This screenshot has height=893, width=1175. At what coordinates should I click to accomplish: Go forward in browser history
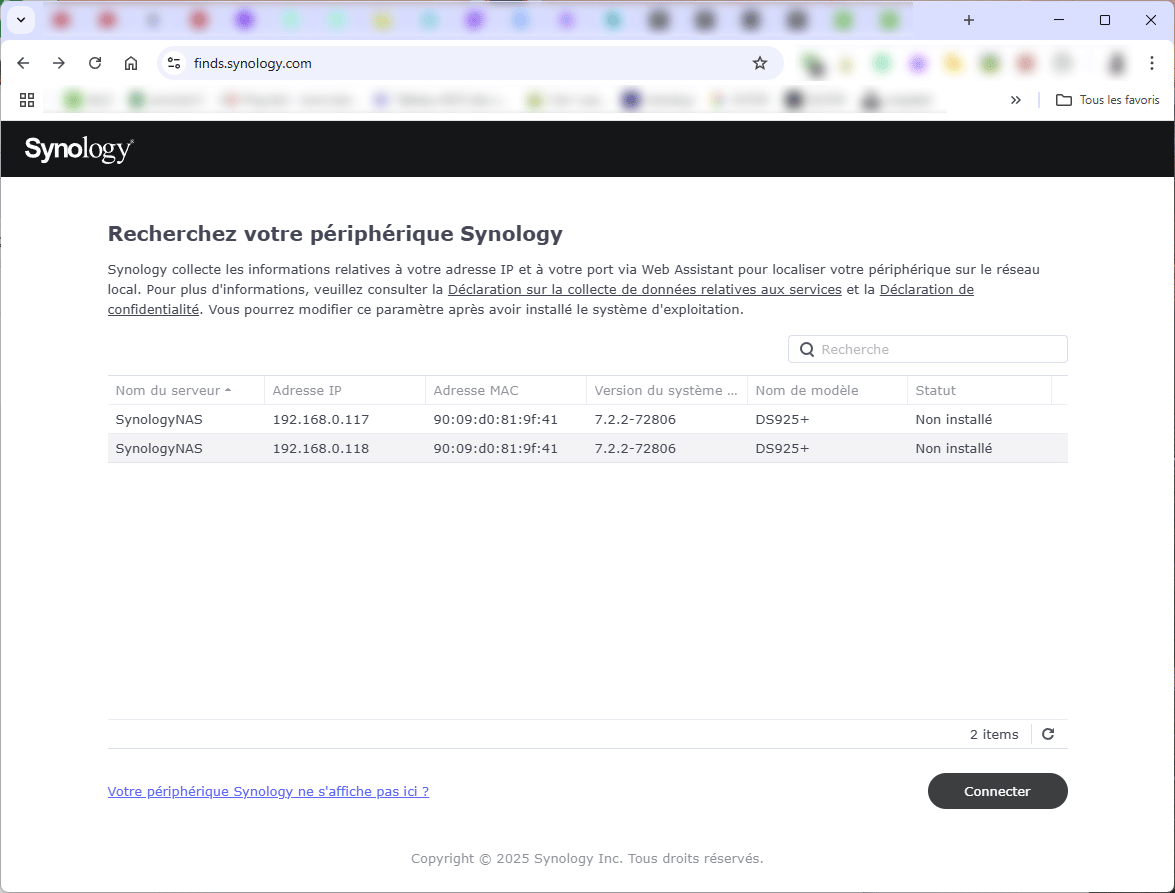coord(59,63)
